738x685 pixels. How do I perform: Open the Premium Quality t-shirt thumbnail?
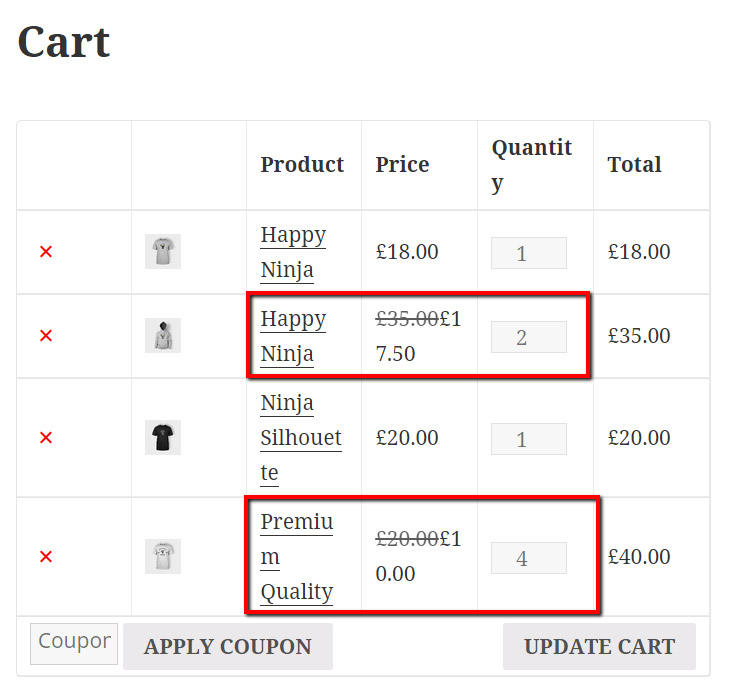(x=163, y=556)
